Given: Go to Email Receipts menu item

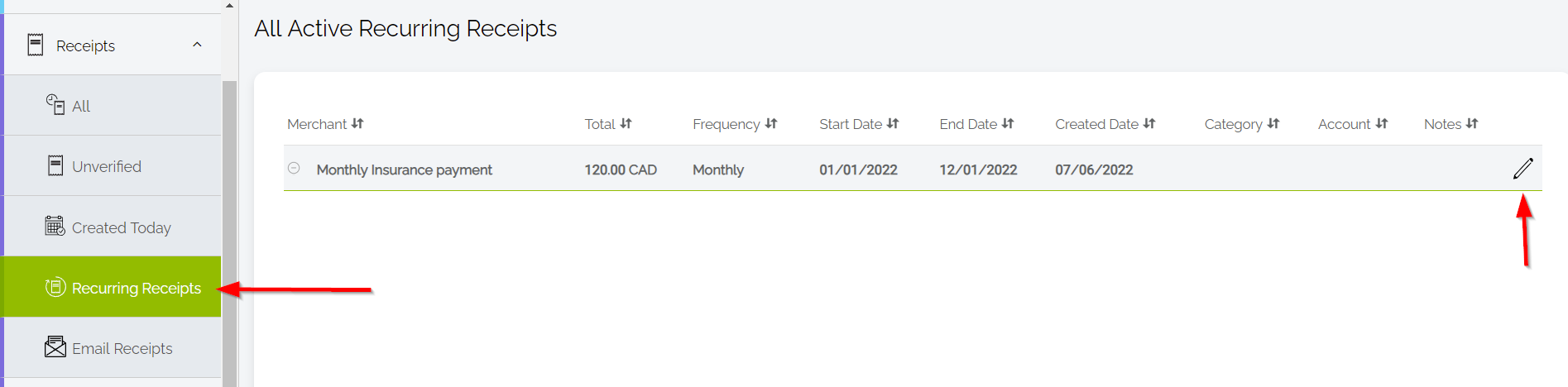Looking at the screenshot, I should [122, 348].
